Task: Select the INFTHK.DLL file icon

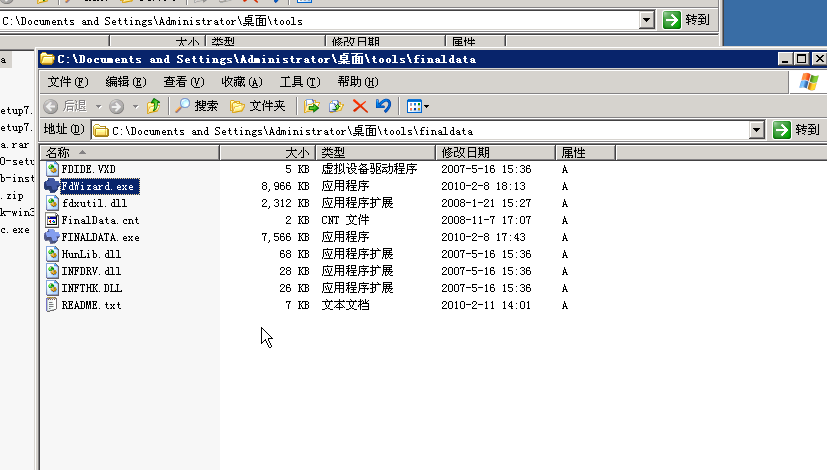Action: pos(52,288)
